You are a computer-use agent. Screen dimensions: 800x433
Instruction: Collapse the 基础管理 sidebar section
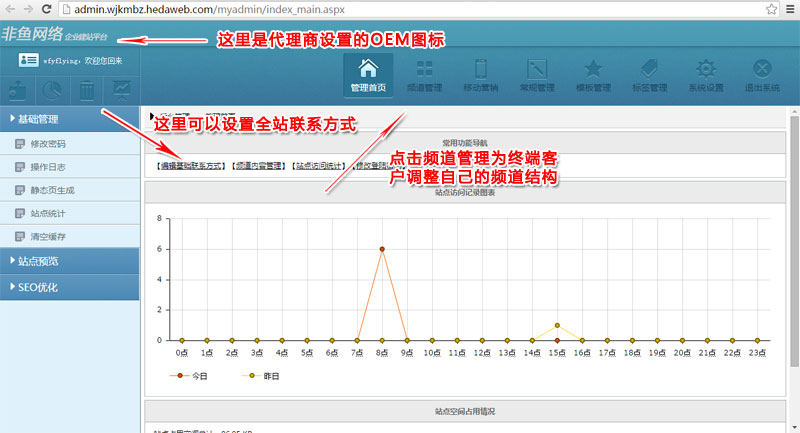(x=69, y=120)
